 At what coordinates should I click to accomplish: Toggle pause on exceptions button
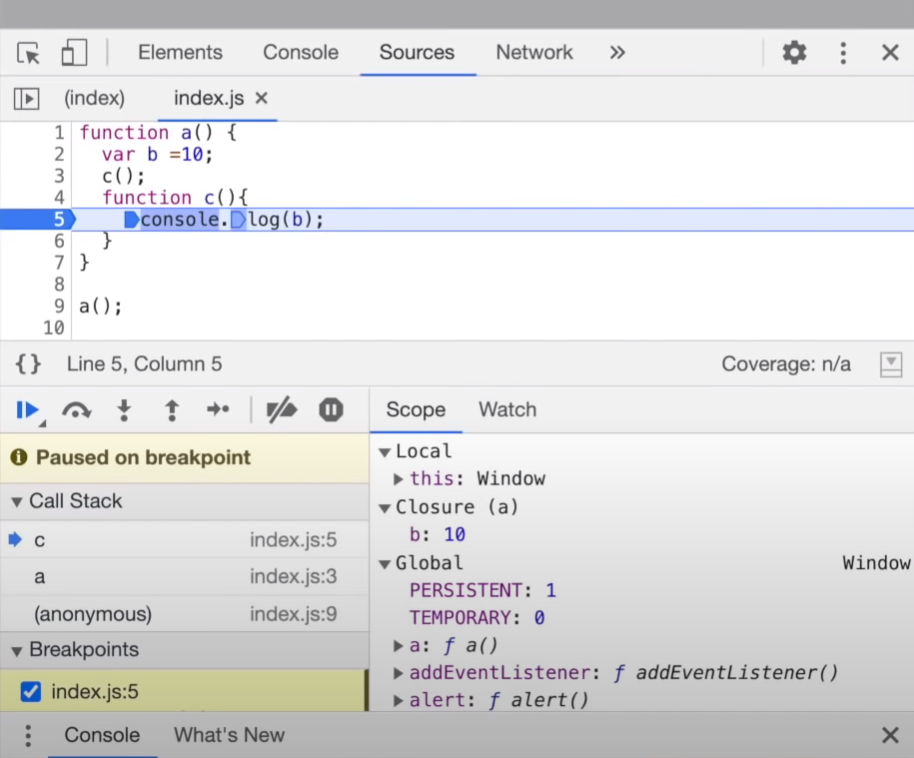331,410
